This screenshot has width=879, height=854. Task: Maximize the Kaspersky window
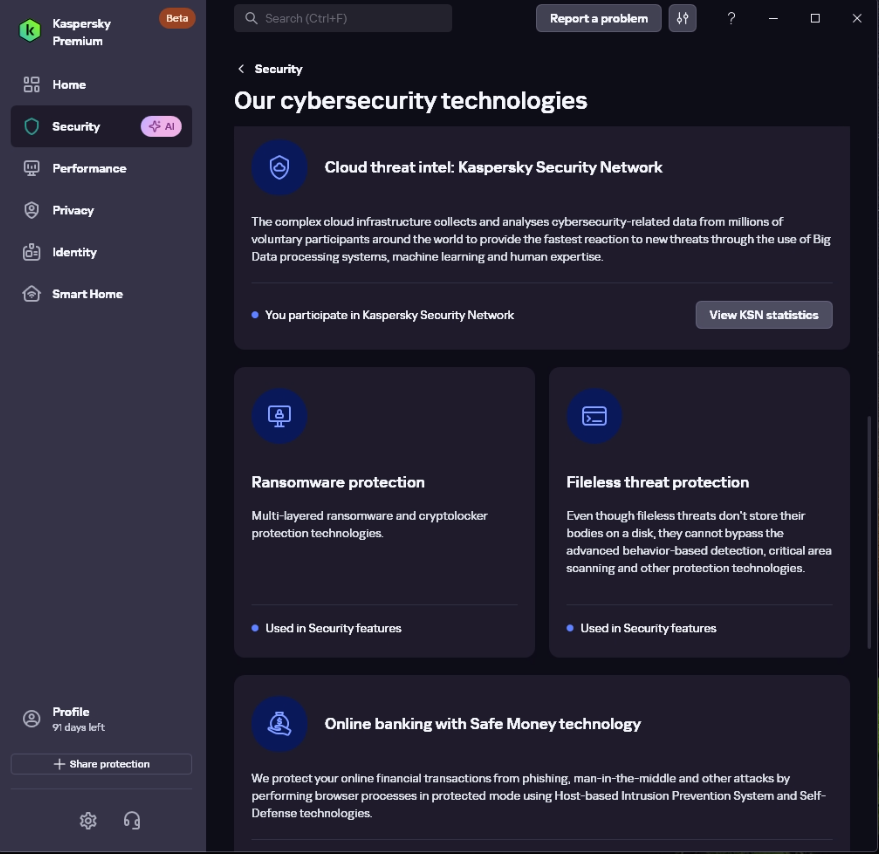(815, 19)
